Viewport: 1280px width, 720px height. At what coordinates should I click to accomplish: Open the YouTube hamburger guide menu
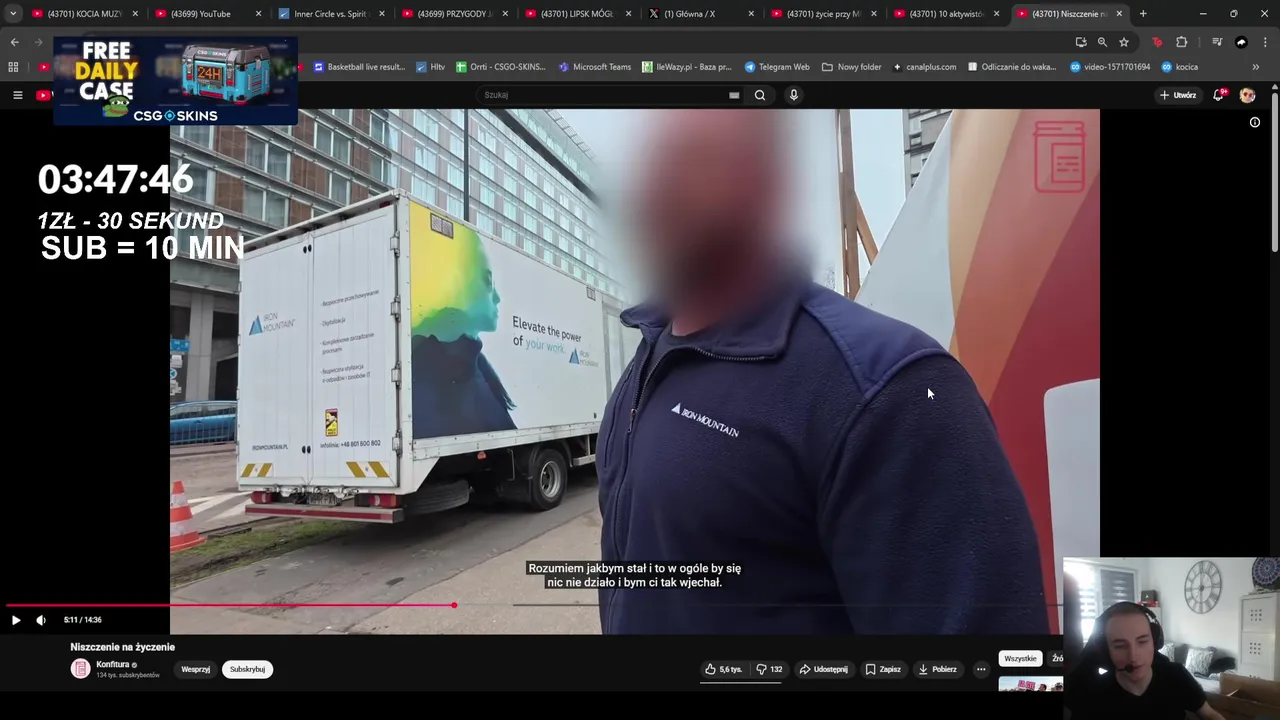click(x=17, y=95)
